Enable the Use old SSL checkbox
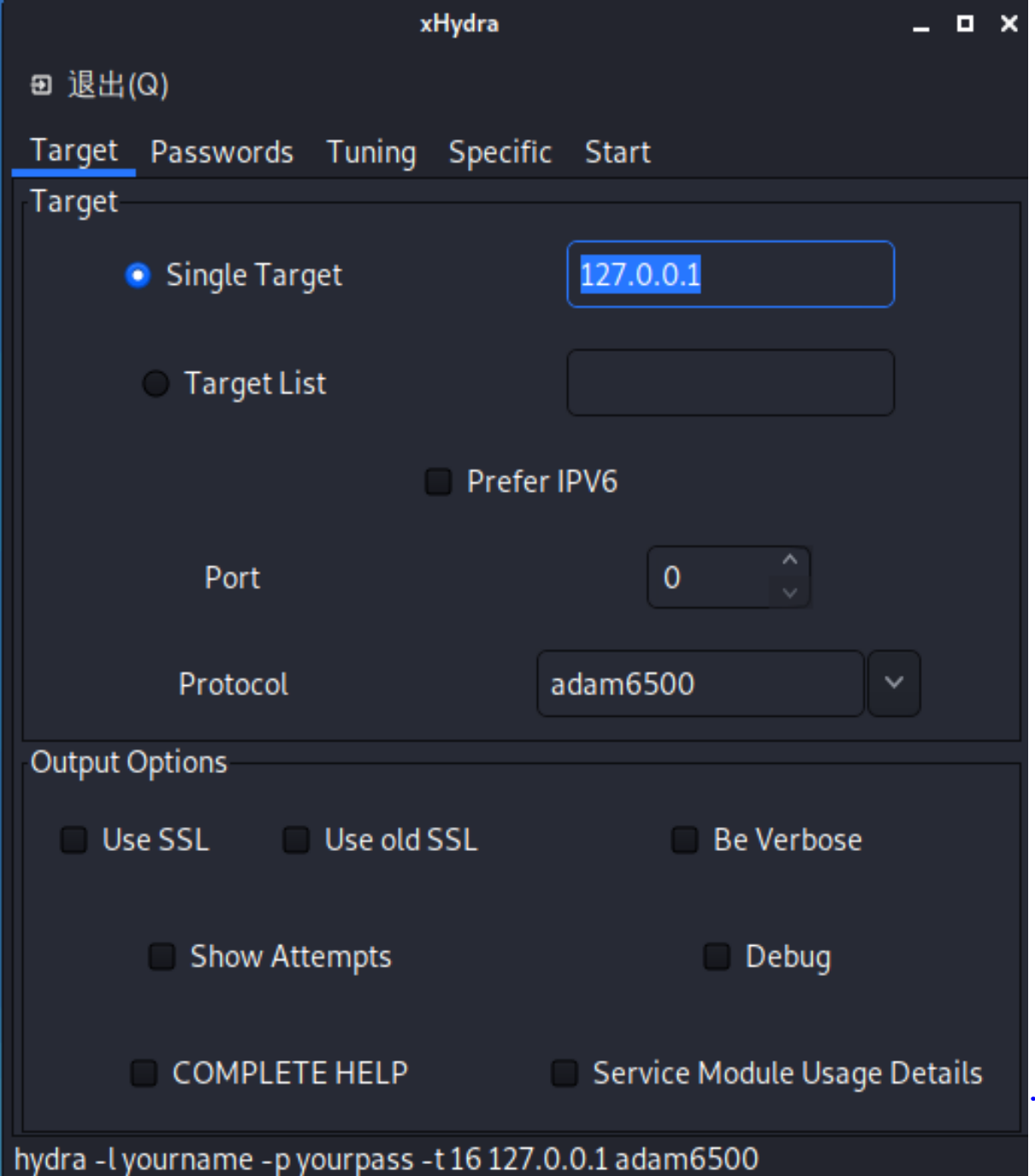Viewport: 1035px width, 1176px height. click(296, 840)
